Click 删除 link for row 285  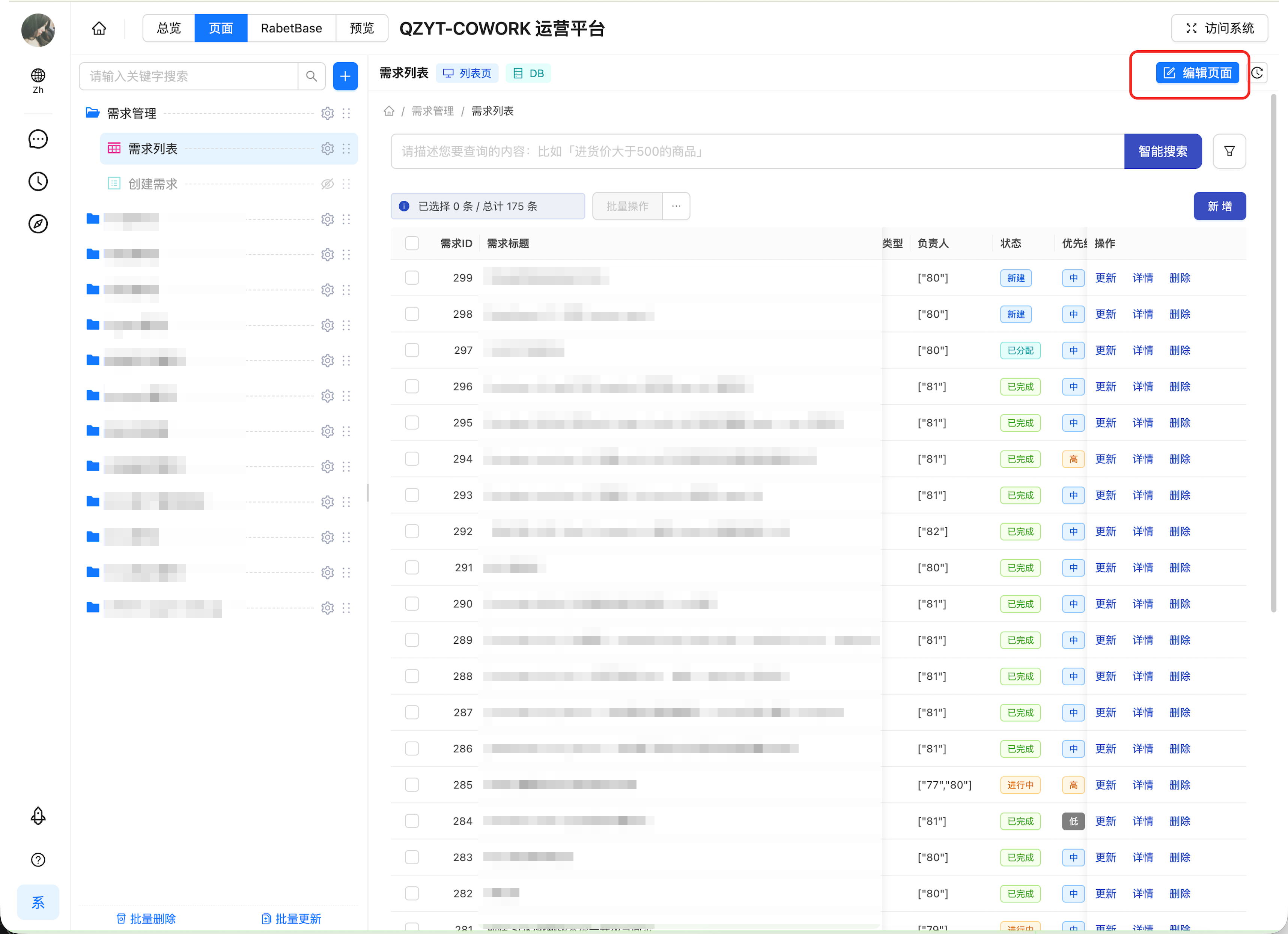pos(1180,785)
